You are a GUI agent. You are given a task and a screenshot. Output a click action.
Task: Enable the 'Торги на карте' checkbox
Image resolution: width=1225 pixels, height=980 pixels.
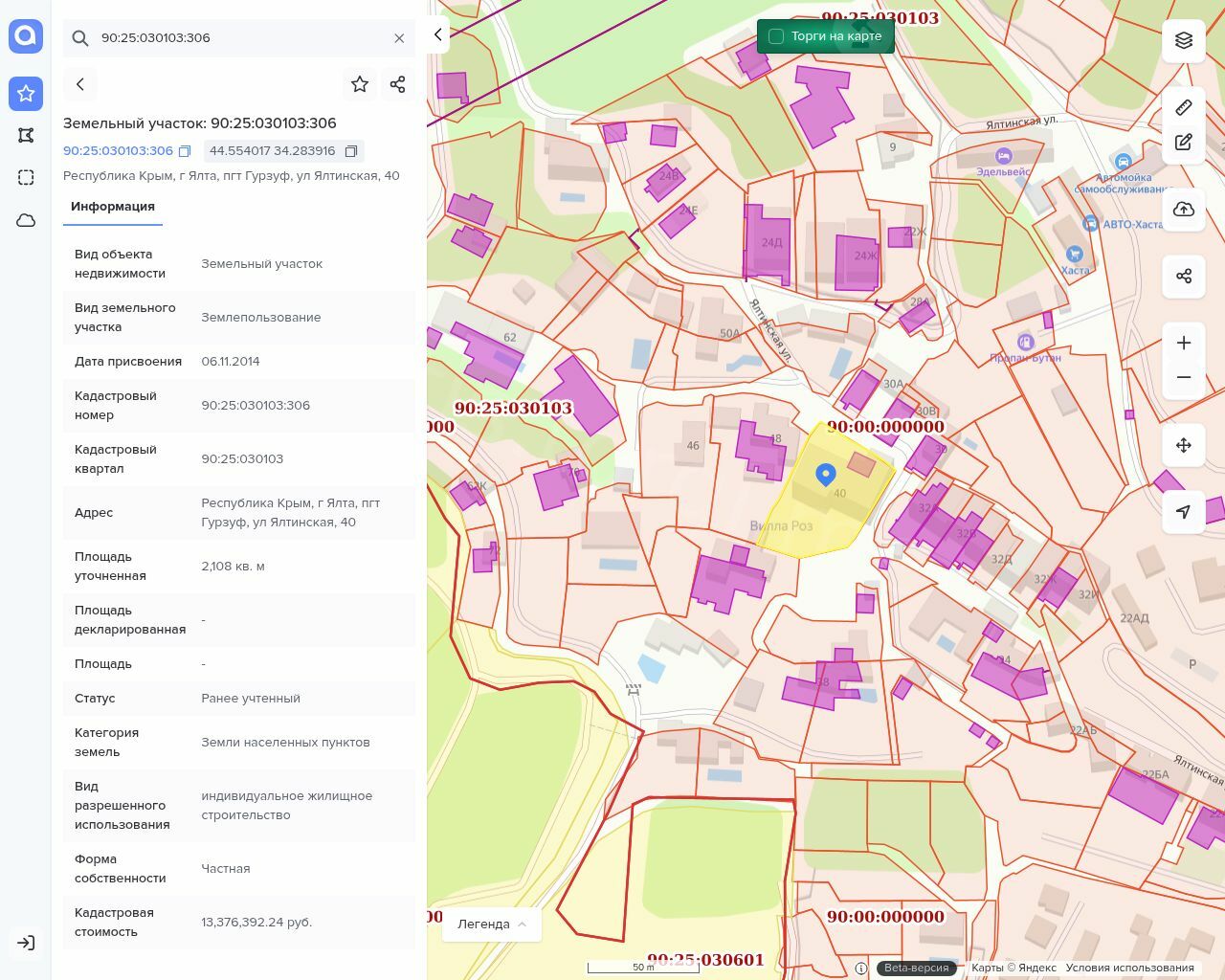(x=776, y=36)
